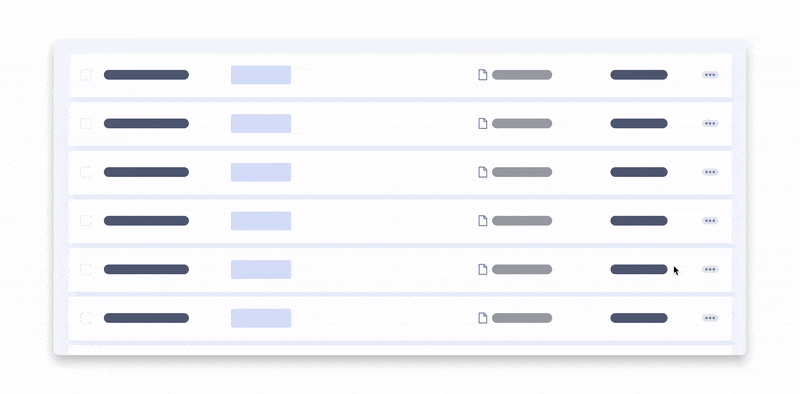Click the document file icon in first row
This screenshot has height=394, width=800.
[x=483, y=75]
